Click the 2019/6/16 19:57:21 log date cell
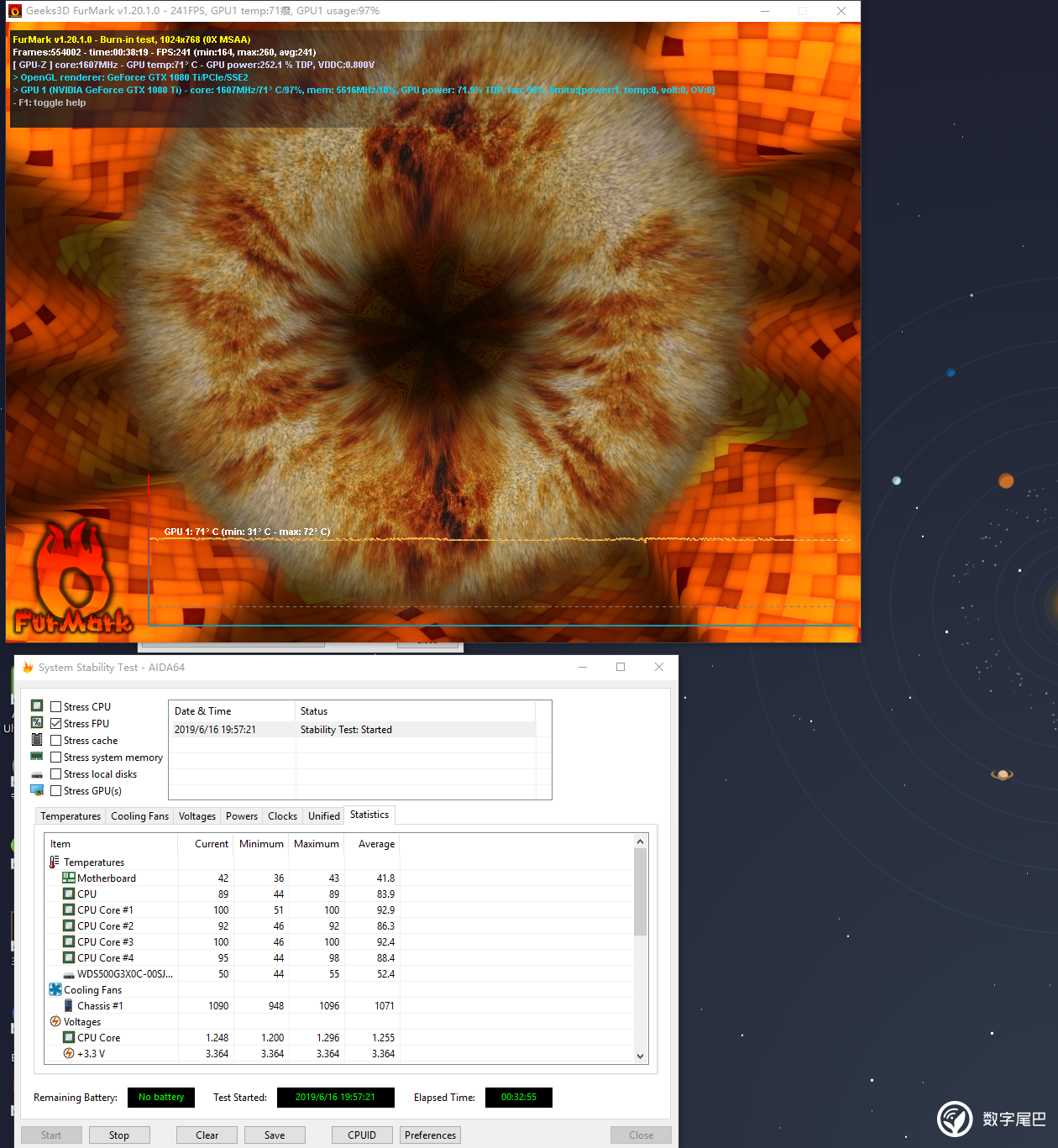1058x1148 pixels. [215, 729]
